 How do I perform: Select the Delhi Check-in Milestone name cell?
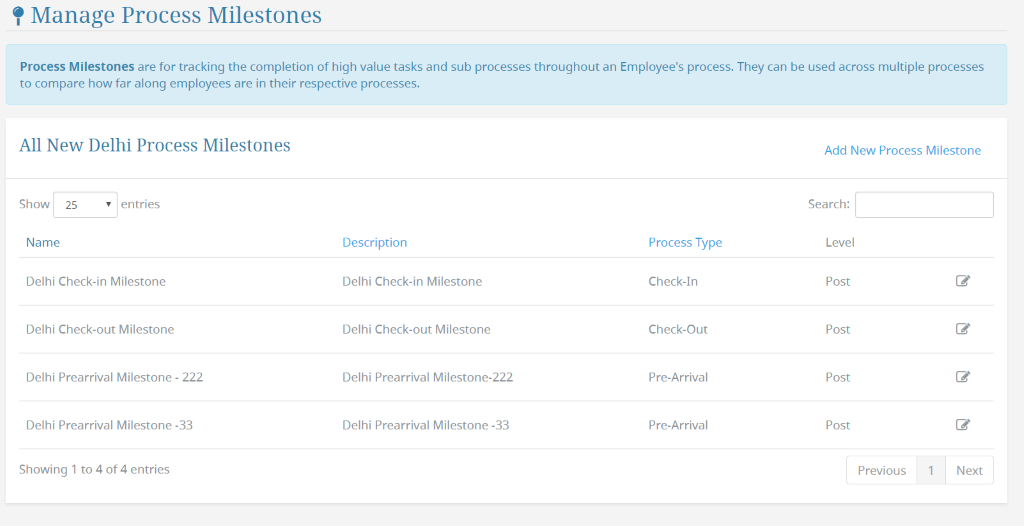coord(96,282)
